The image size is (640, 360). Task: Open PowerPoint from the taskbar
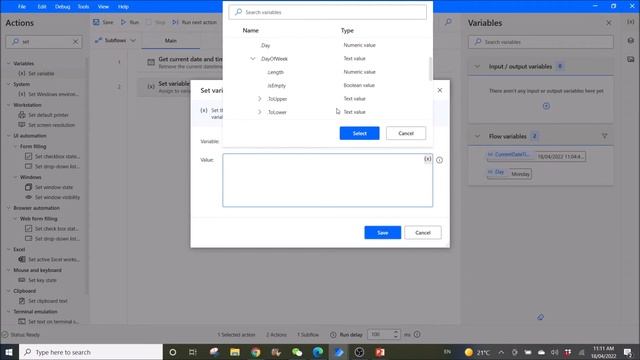point(380,352)
